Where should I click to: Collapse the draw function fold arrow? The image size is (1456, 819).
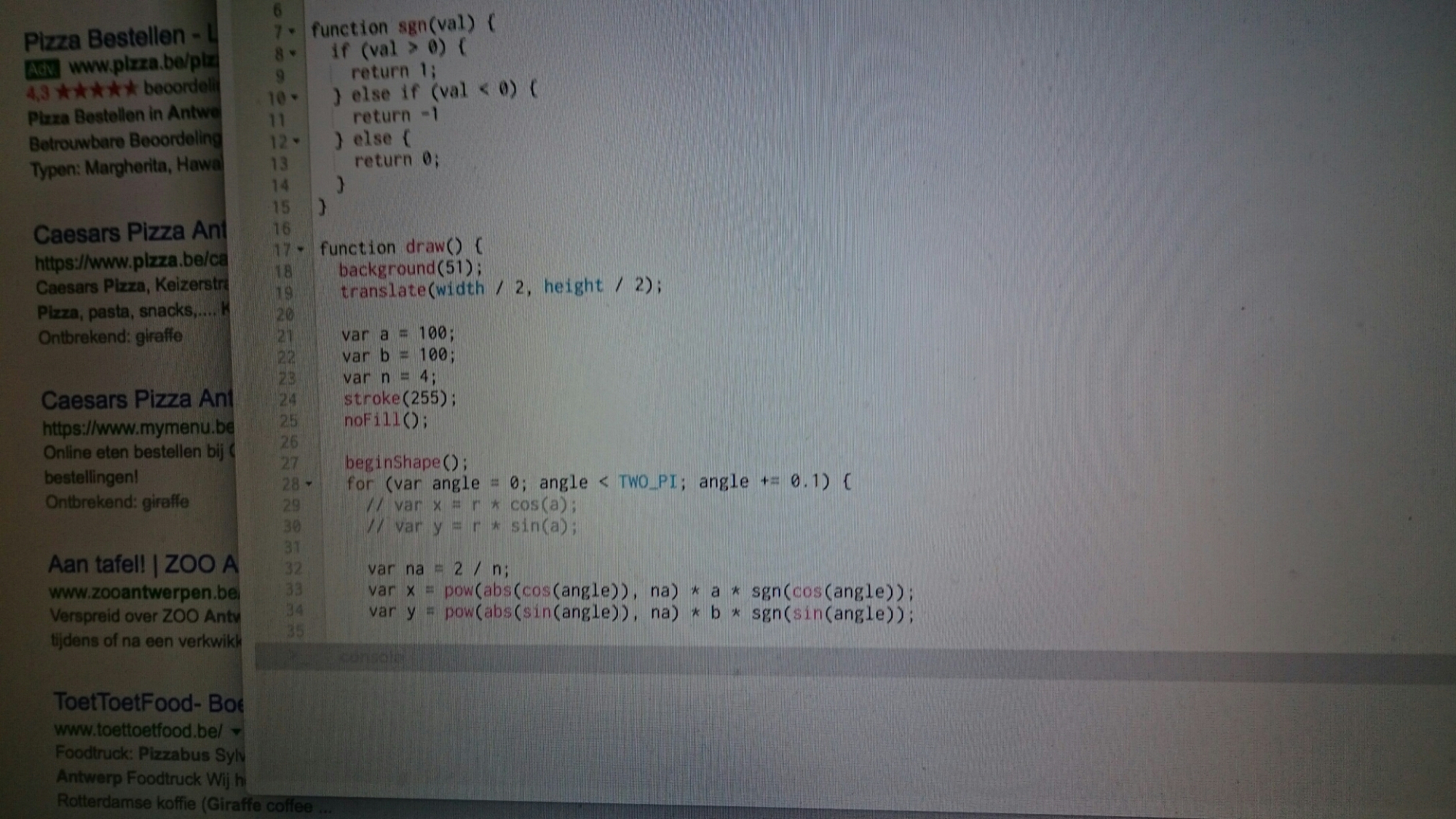click(x=300, y=249)
